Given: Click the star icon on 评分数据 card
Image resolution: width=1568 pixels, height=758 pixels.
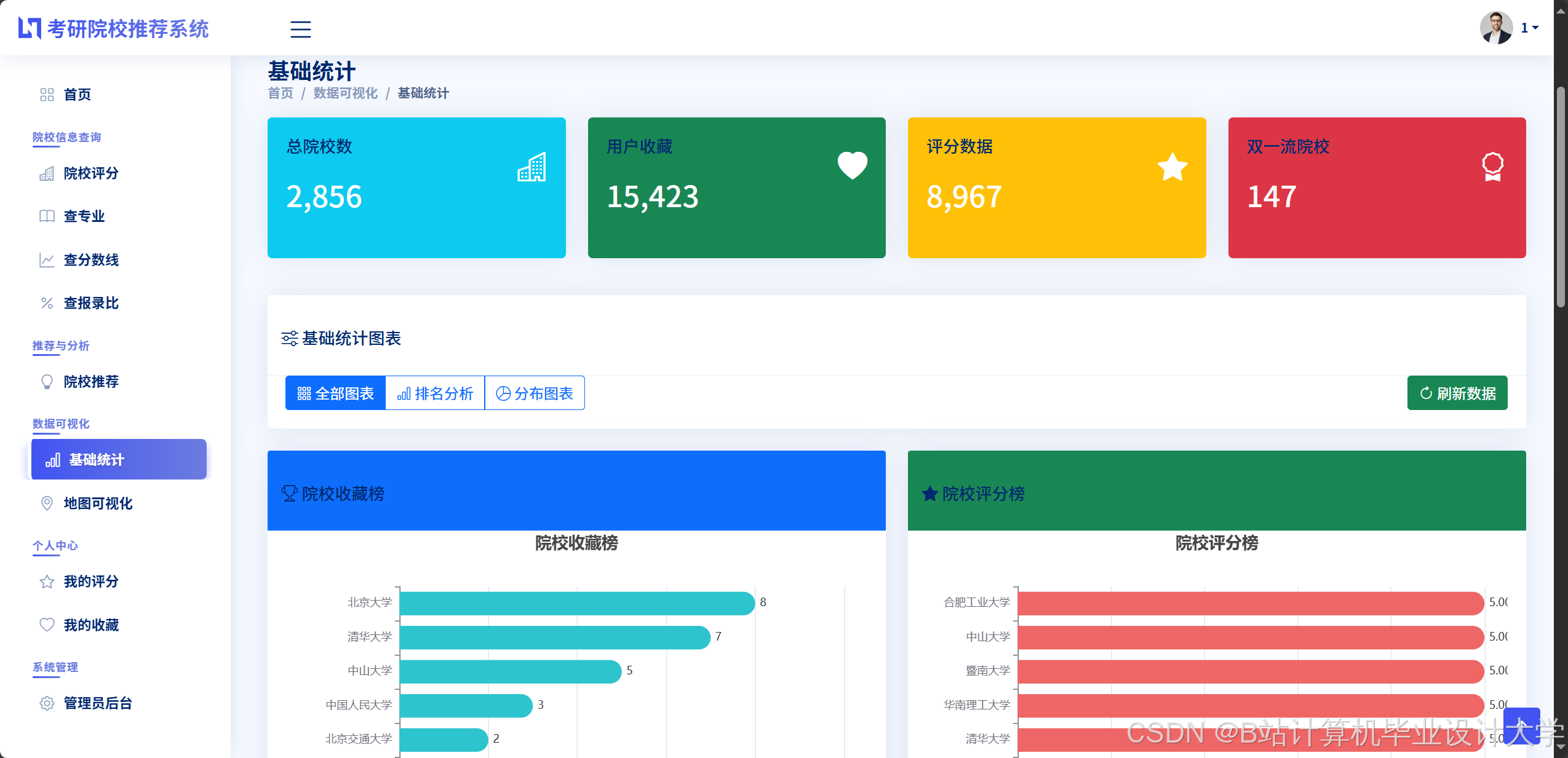Looking at the screenshot, I should click(1172, 167).
